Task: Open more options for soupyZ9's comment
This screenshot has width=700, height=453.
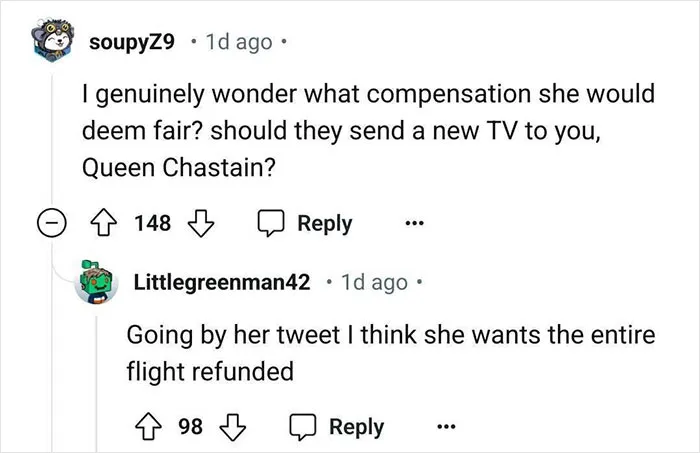Action: coord(414,222)
